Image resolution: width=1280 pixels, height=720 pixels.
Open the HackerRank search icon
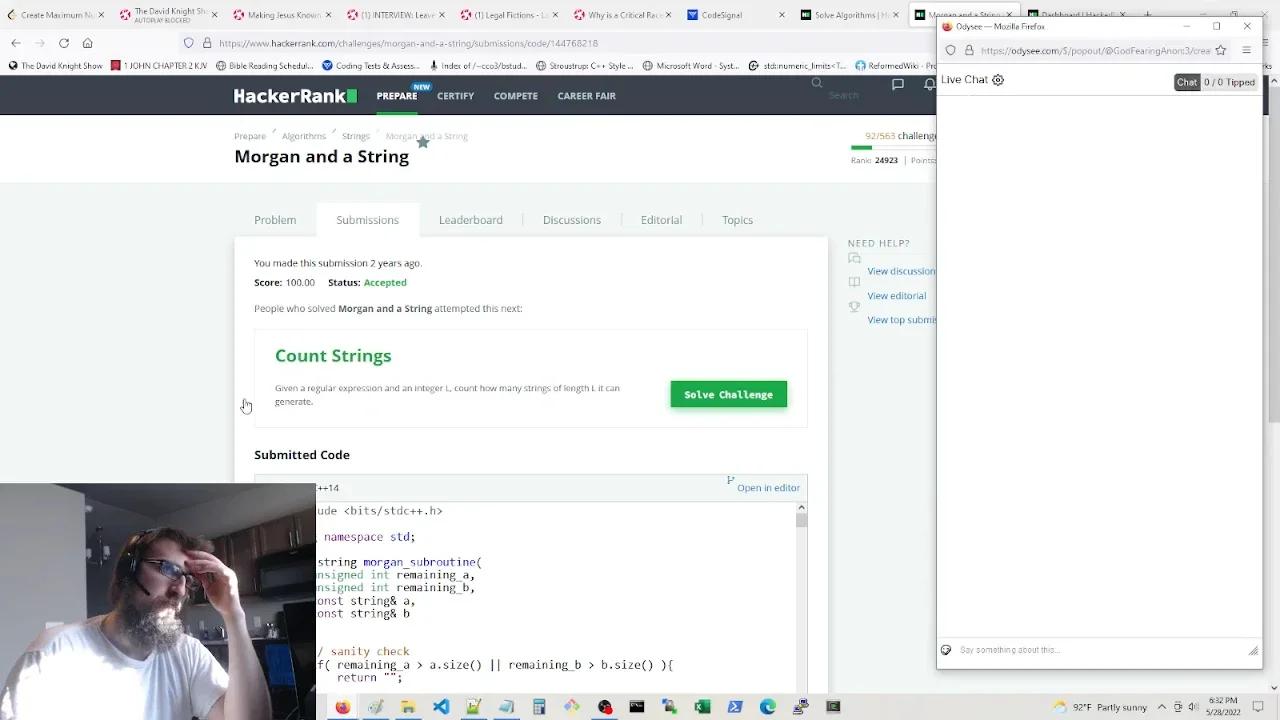click(817, 84)
